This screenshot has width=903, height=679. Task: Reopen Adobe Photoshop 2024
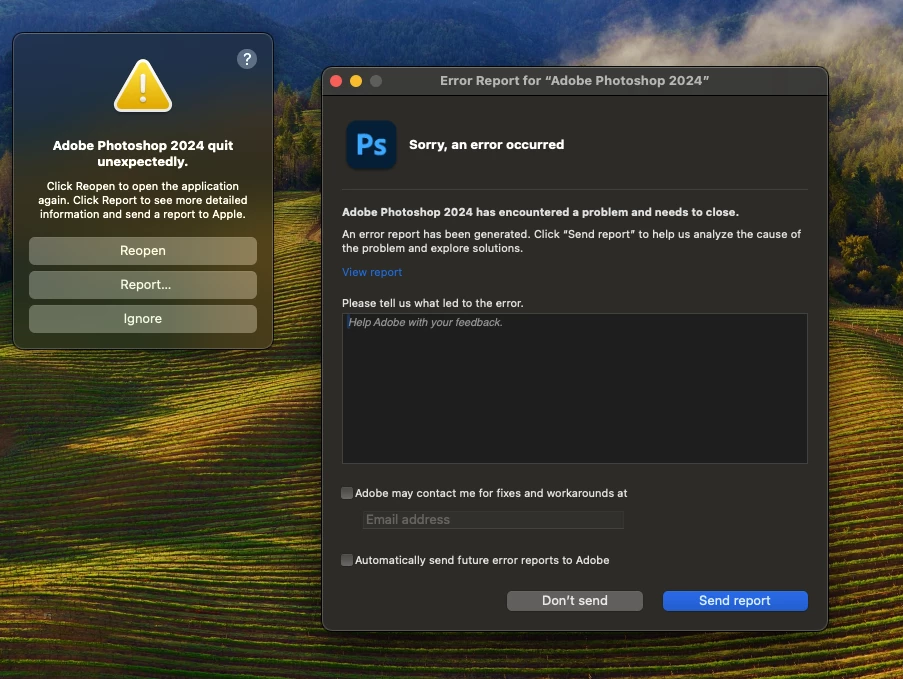coord(143,251)
